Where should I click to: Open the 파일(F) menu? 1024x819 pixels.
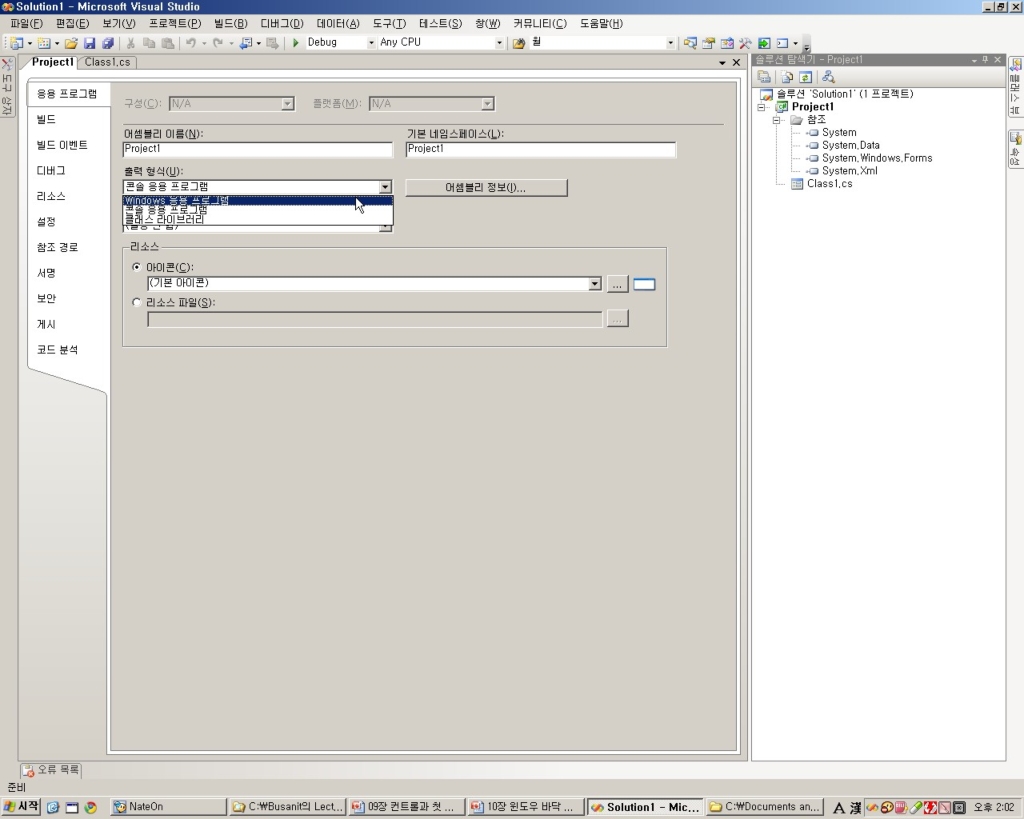(26, 24)
